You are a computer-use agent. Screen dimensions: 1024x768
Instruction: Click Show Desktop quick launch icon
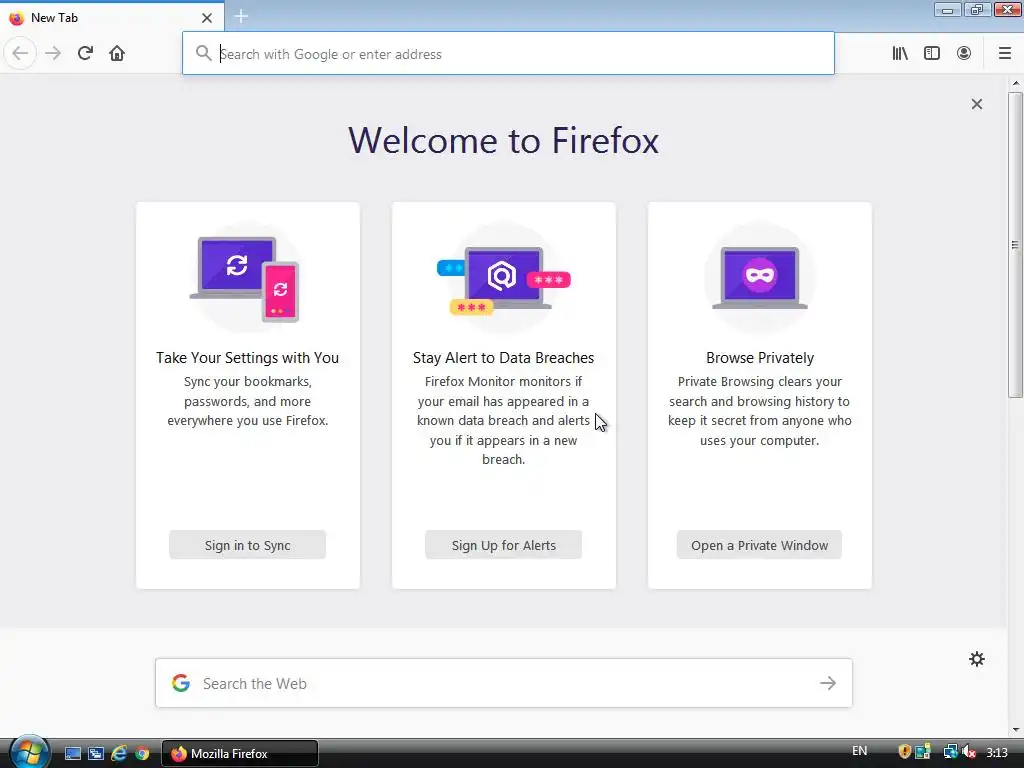pos(72,753)
